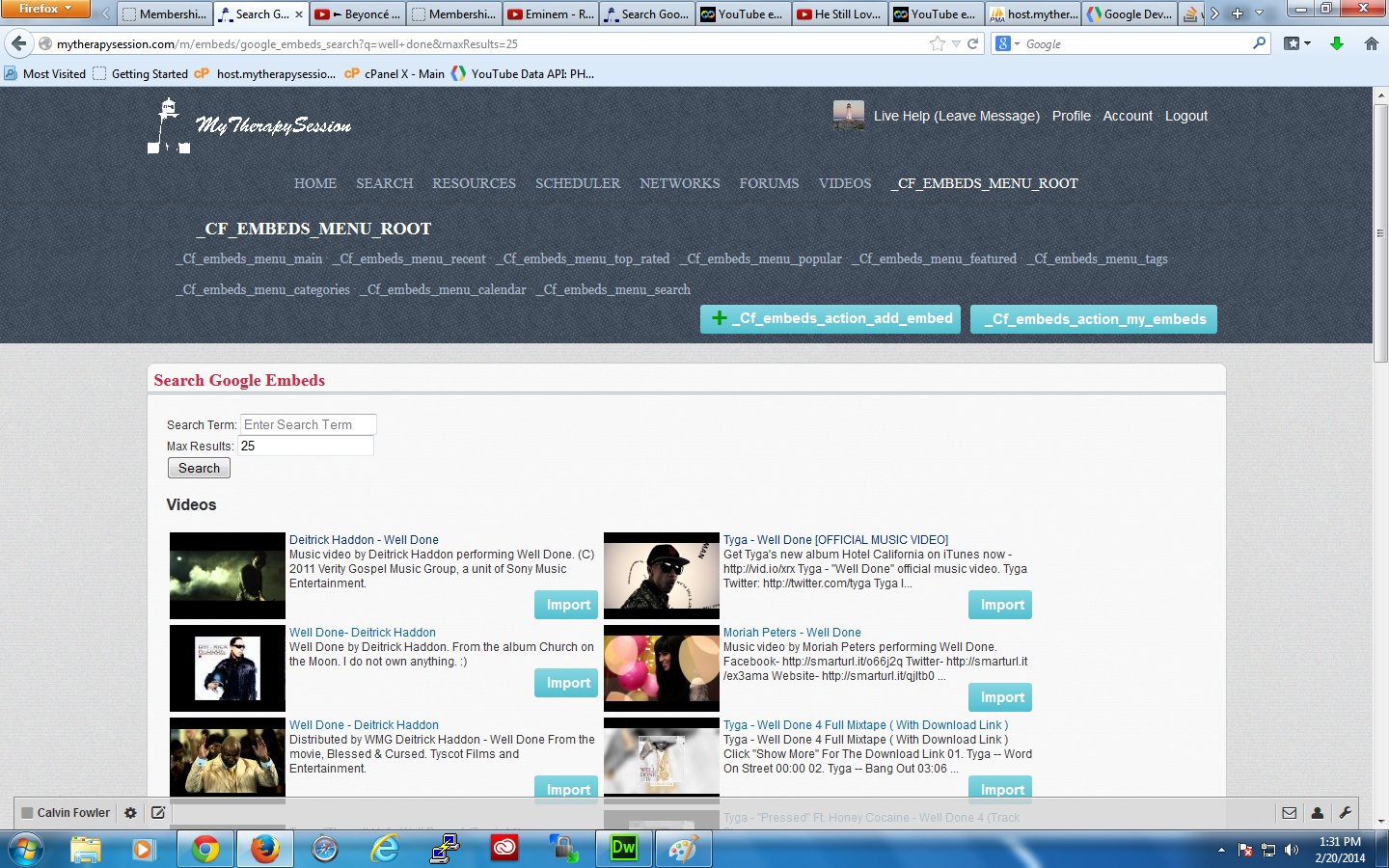Switch to the Eminem YouTube tab
This screenshot has height=868, width=1389.
[551, 14]
